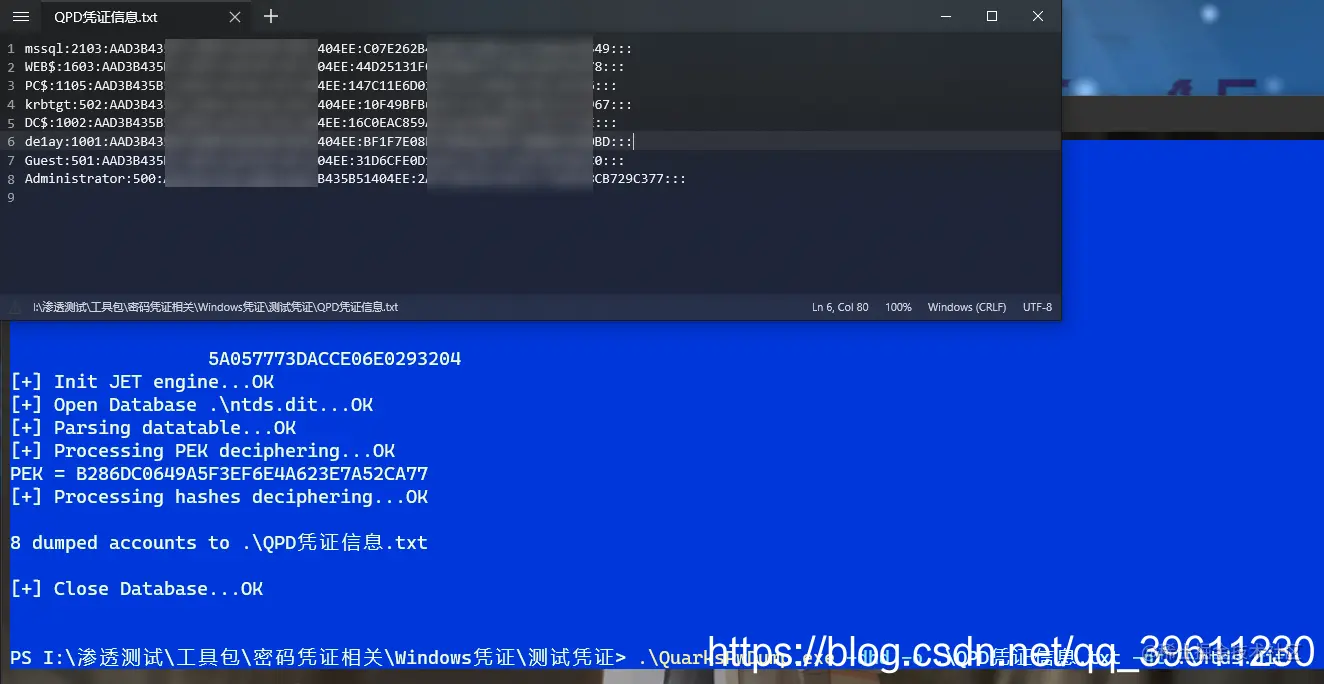This screenshot has width=1324, height=684.
Task: Open a new tab with the plus icon
Action: point(268,17)
